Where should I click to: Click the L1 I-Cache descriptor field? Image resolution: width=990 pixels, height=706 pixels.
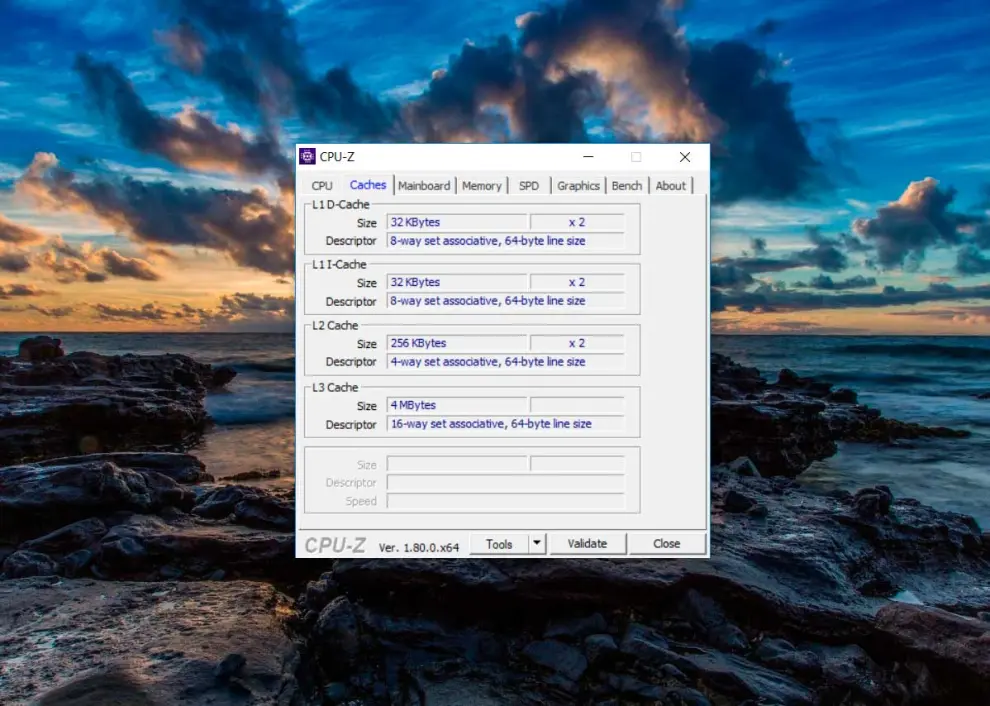[x=505, y=301]
